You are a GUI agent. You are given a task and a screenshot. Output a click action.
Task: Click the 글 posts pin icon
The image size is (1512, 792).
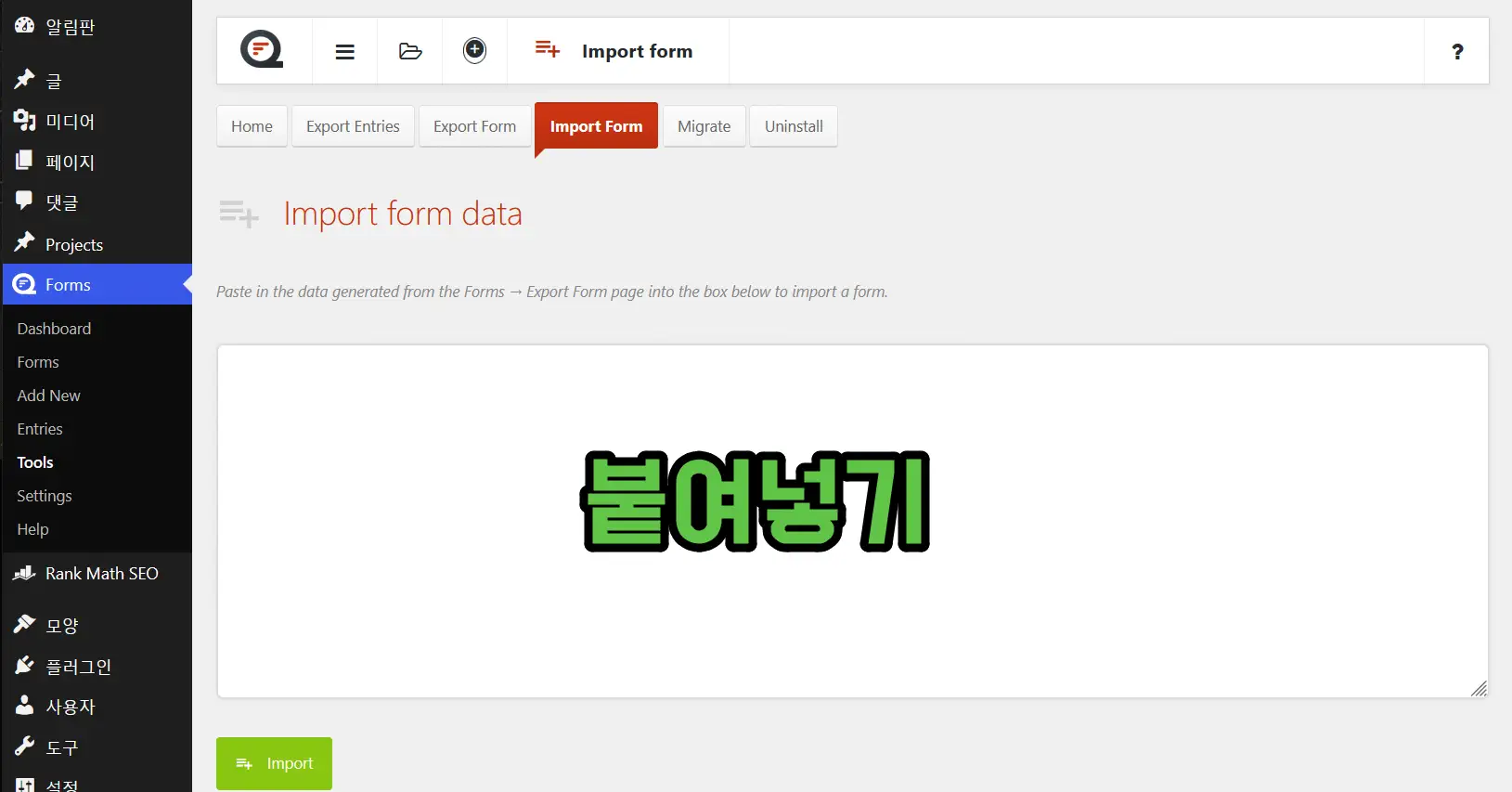pyautogui.click(x=24, y=80)
